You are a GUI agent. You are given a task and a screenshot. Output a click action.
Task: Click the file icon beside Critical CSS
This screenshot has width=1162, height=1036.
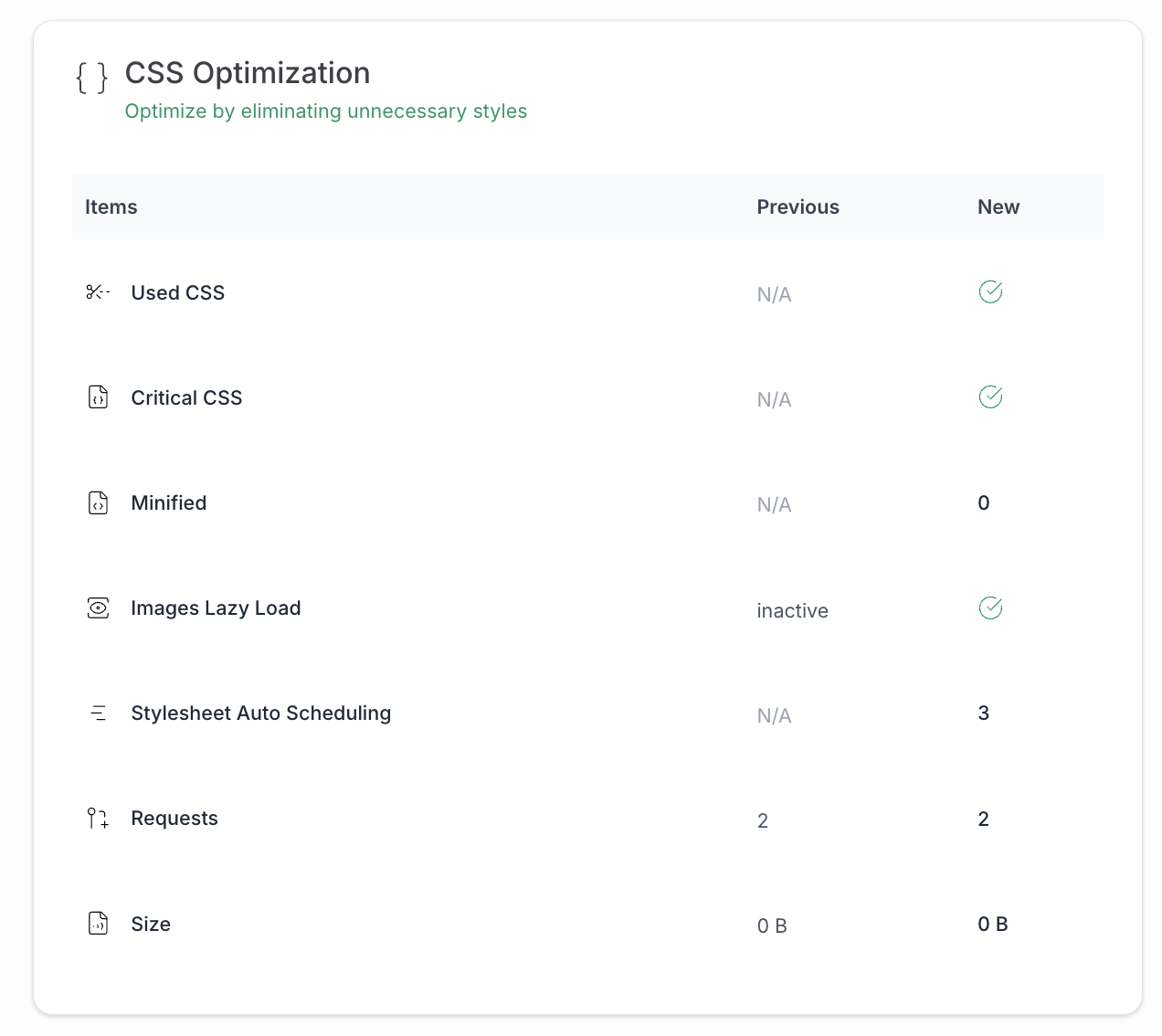click(98, 397)
